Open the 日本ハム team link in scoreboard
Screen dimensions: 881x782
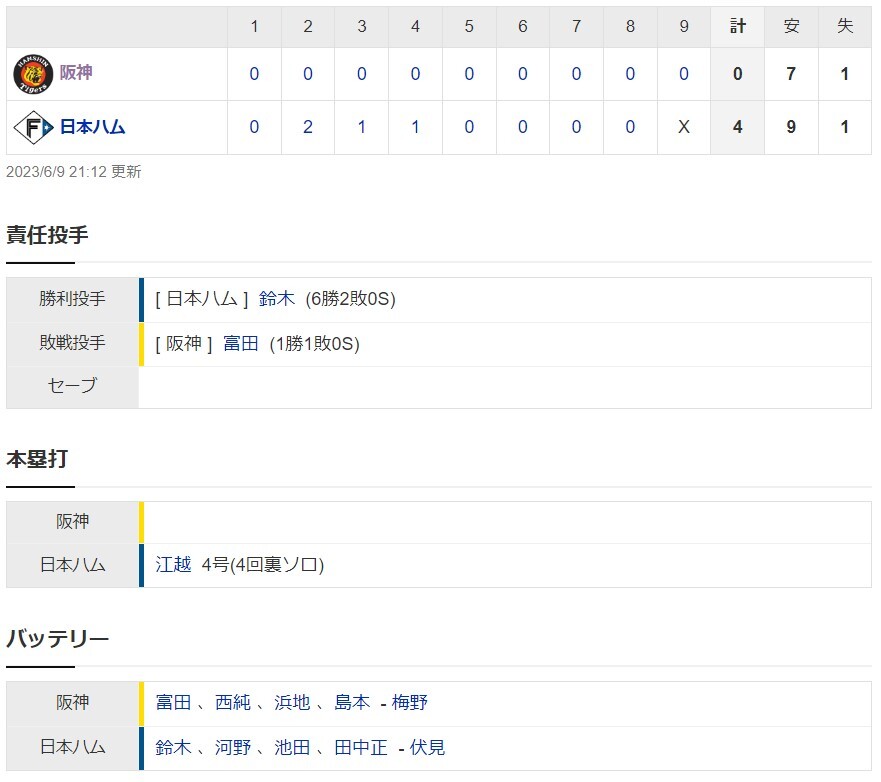click(x=92, y=127)
